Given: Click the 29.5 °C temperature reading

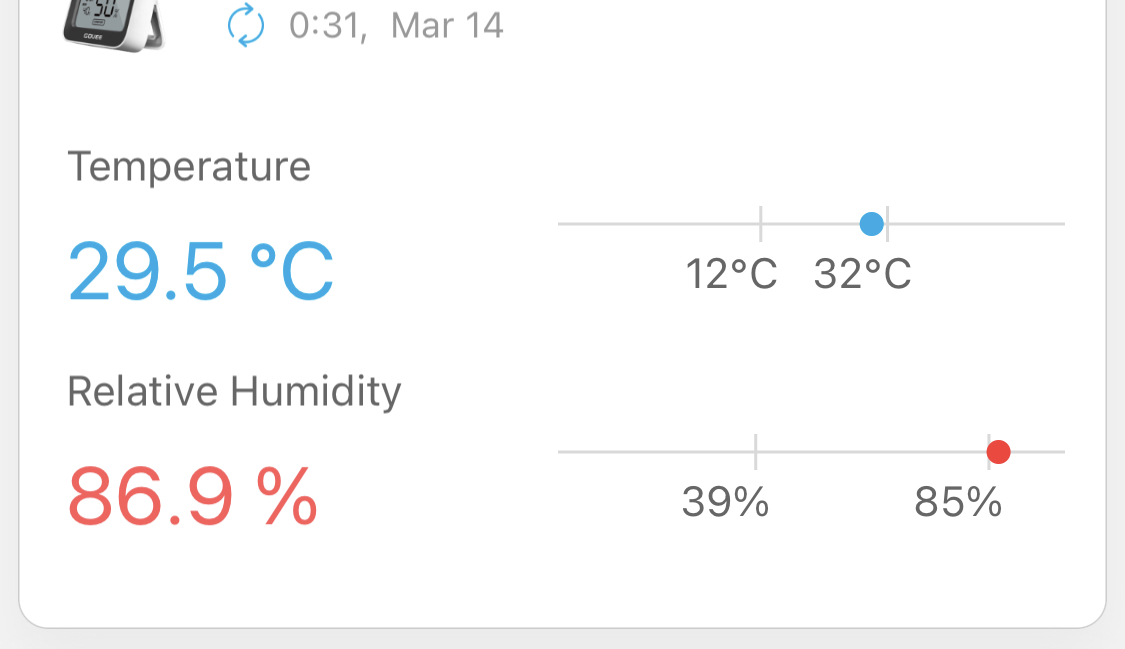Looking at the screenshot, I should 201,272.
